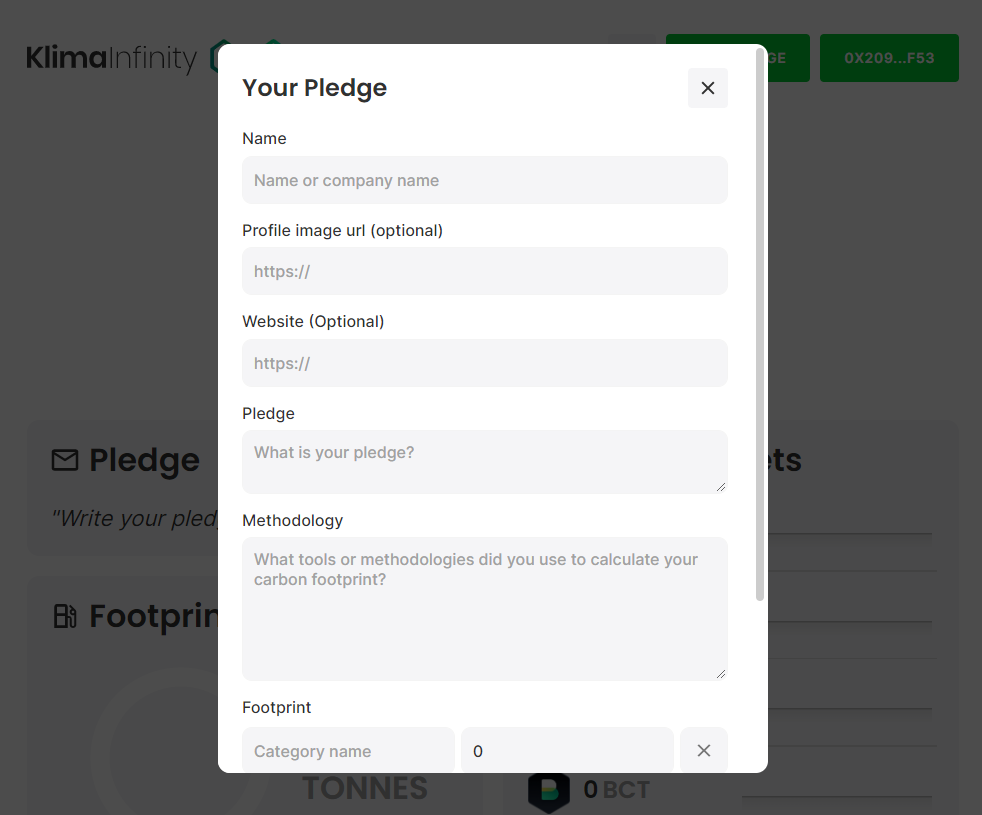Click the footprint amount field showing 0
The image size is (982, 815).
coord(566,750)
